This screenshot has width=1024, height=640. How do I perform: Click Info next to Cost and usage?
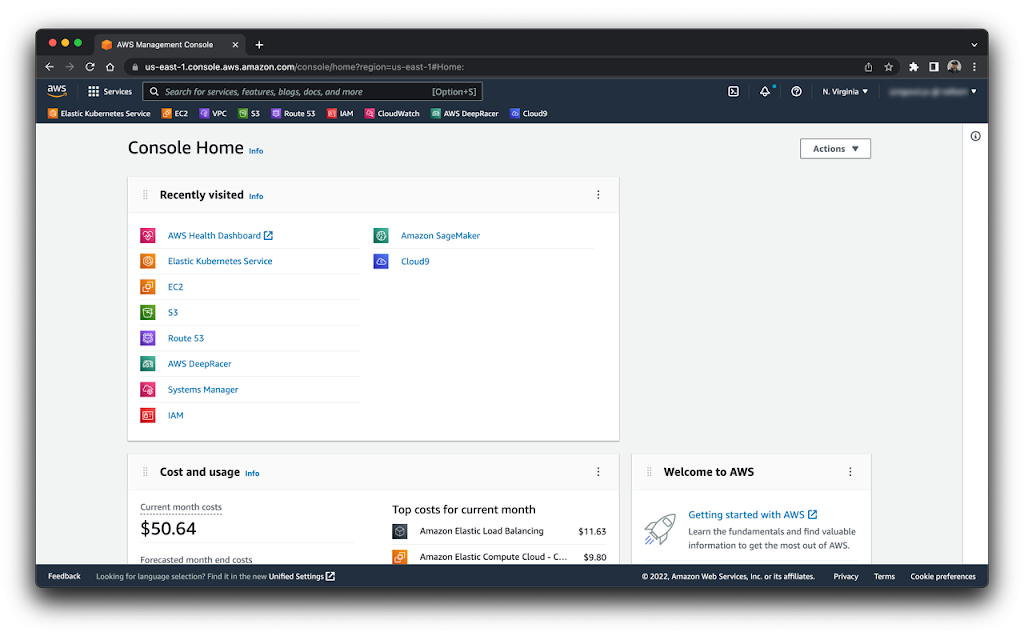[x=252, y=473]
